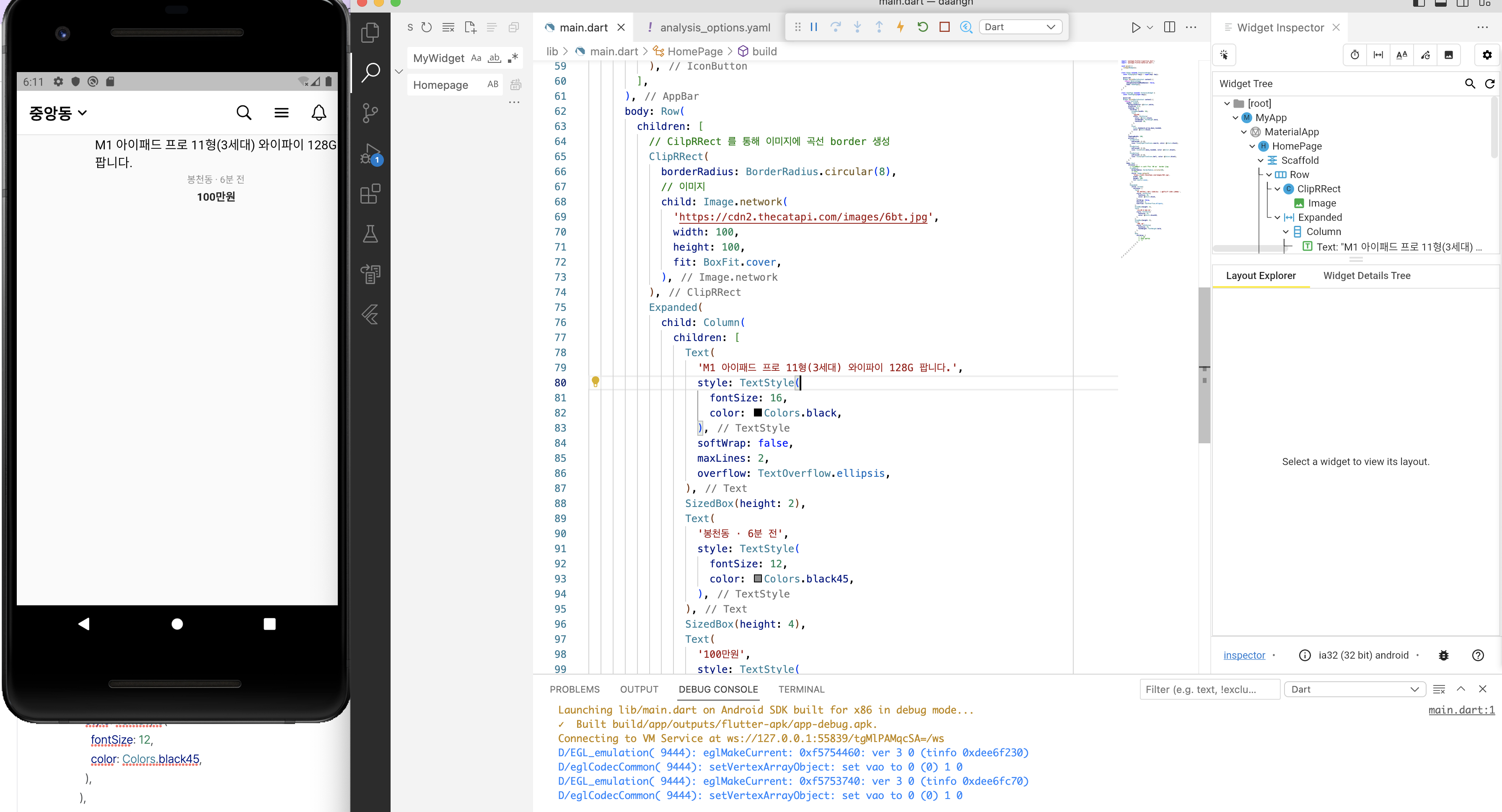Switch to Widget Details Tree tab
This screenshot has width=1502, height=812.
1367,276
